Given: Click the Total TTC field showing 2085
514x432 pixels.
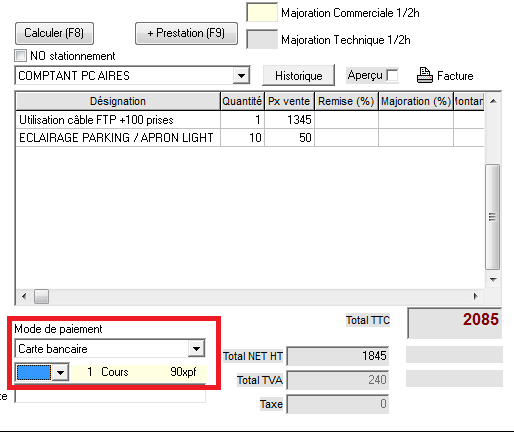Looking at the screenshot, I should pos(455,323).
